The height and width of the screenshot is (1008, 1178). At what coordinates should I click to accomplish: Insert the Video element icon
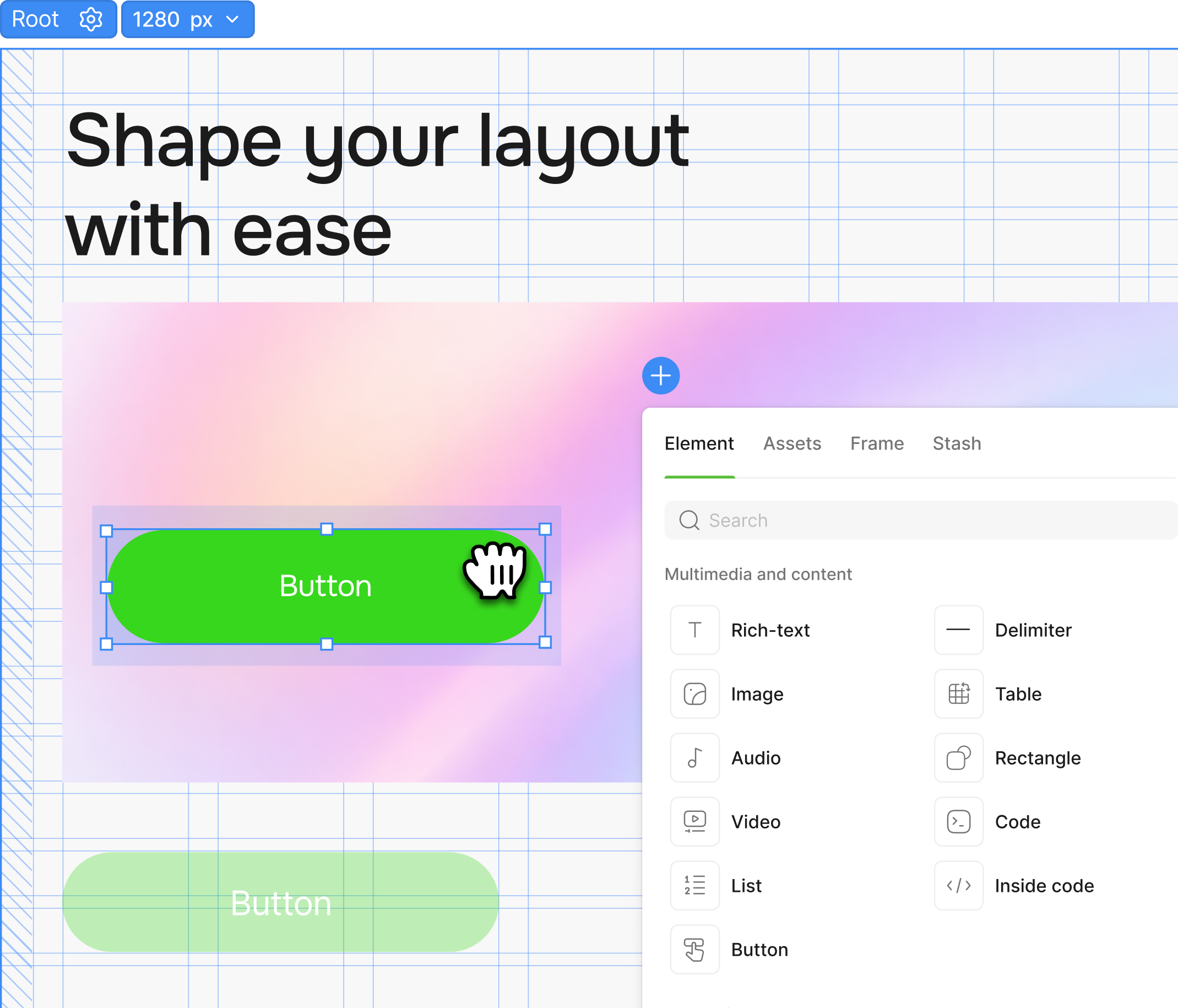pyautogui.click(x=695, y=821)
